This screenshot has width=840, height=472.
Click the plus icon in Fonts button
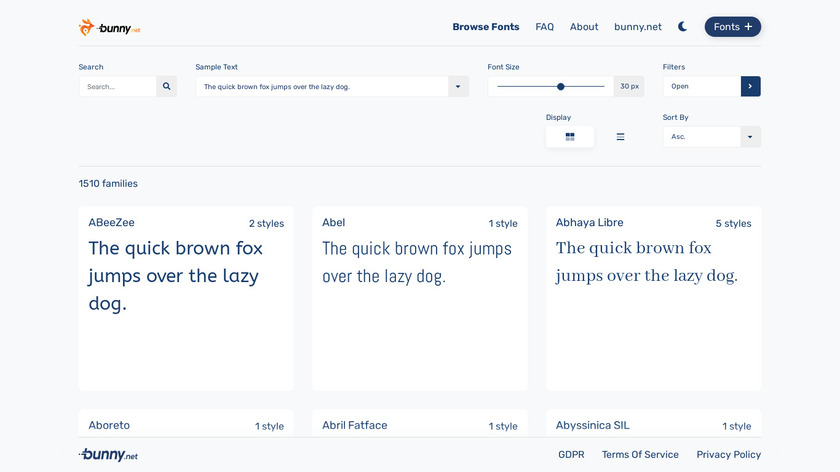748,27
